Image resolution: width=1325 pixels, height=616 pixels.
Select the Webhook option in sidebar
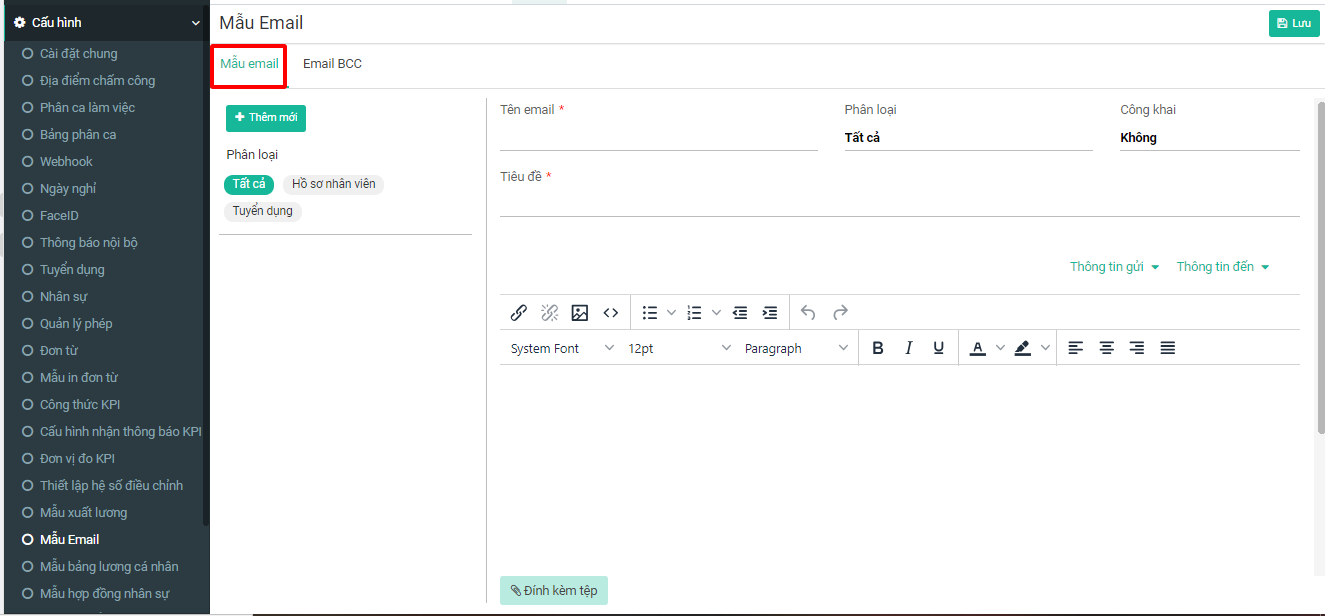pyautogui.click(x=66, y=162)
